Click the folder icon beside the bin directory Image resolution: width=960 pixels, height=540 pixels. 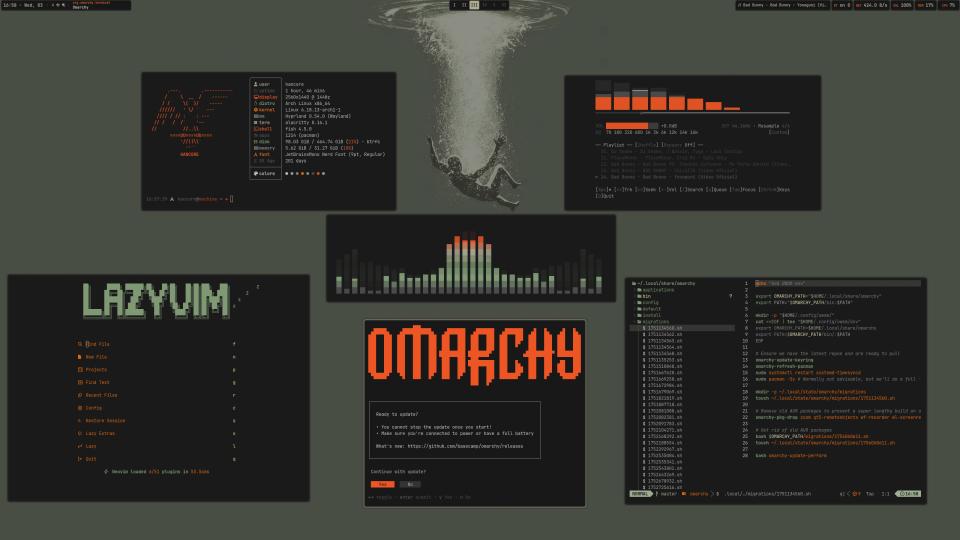(638, 297)
